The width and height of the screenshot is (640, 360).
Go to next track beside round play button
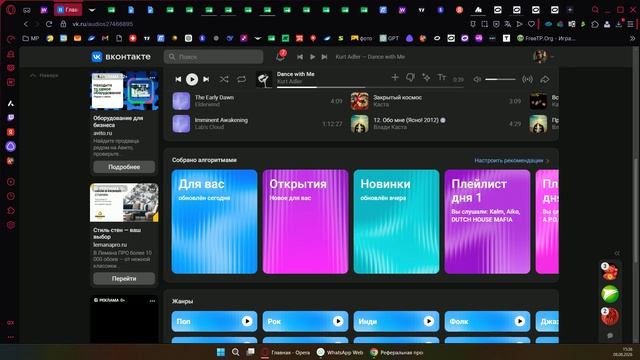tap(206, 79)
